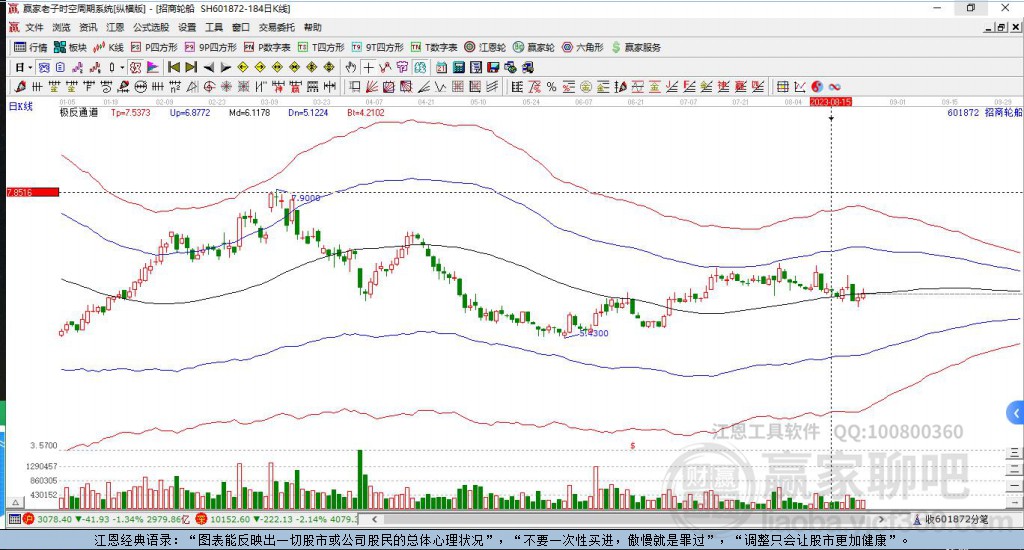
Task: Switch to the K线 chart
Action: point(108,47)
